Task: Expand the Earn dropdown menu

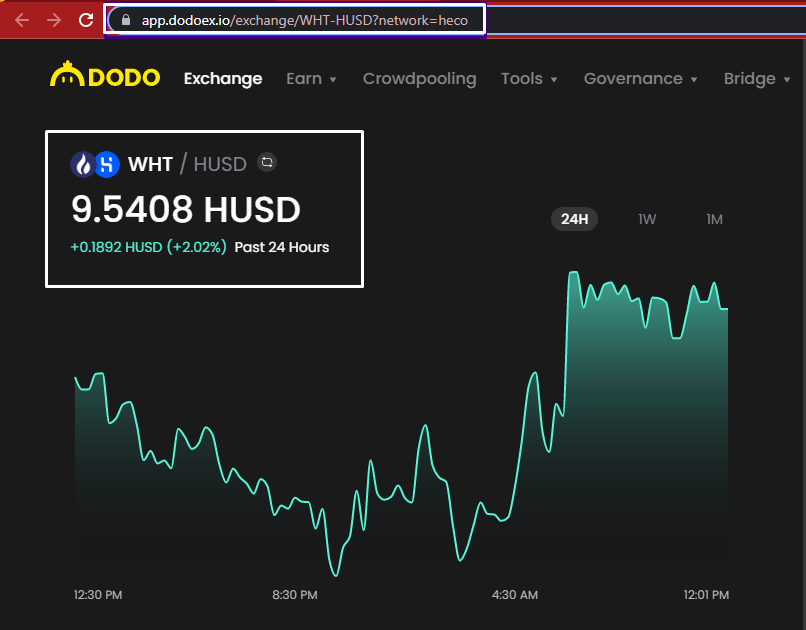Action: (311, 79)
